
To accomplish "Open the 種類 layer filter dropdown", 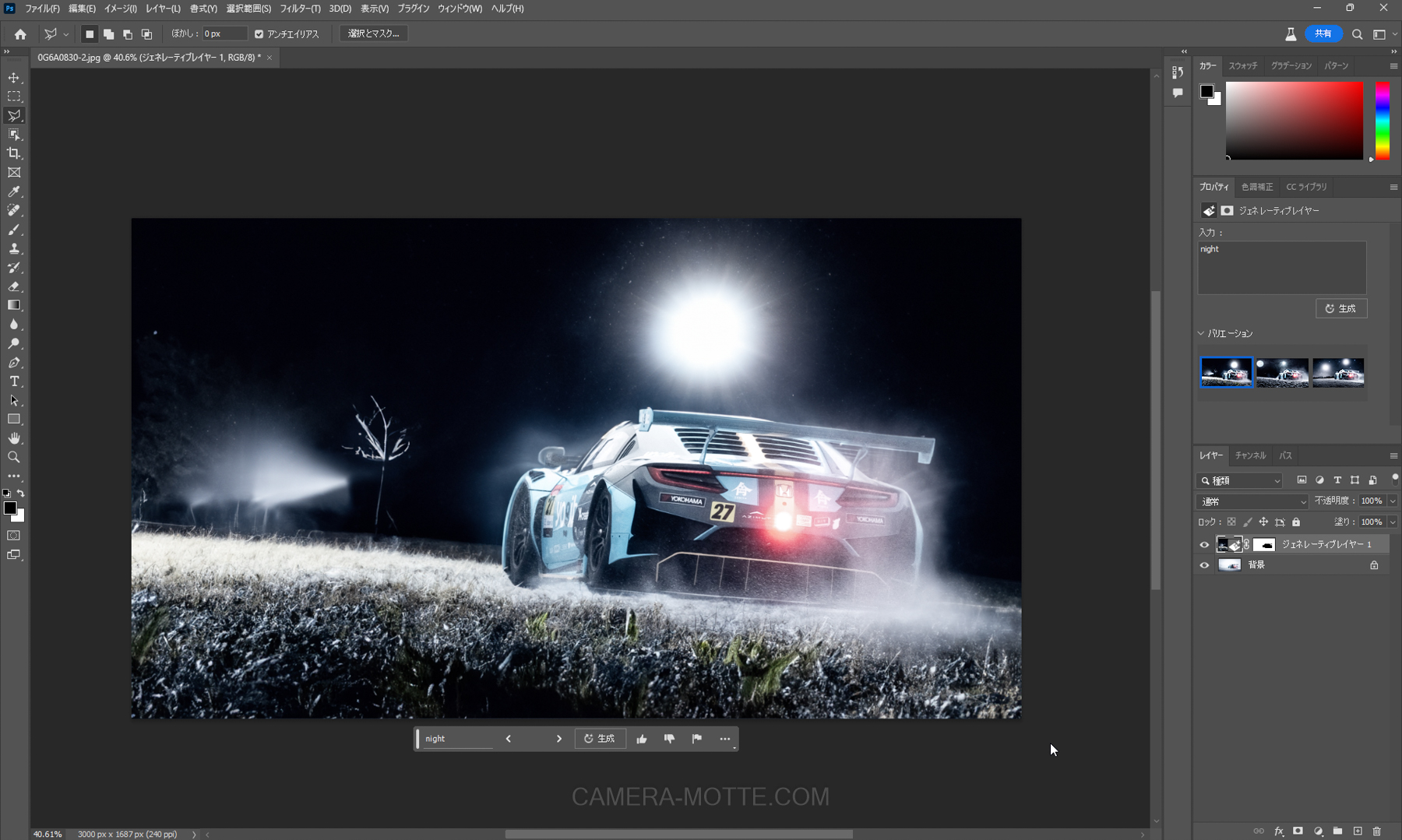I will click(1240, 480).
